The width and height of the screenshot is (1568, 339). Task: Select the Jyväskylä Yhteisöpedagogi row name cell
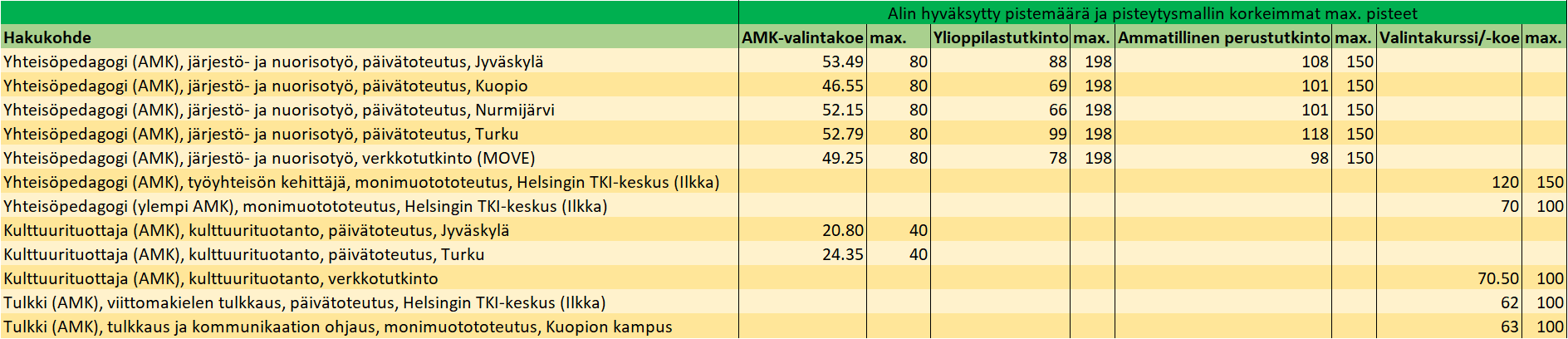(370, 61)
